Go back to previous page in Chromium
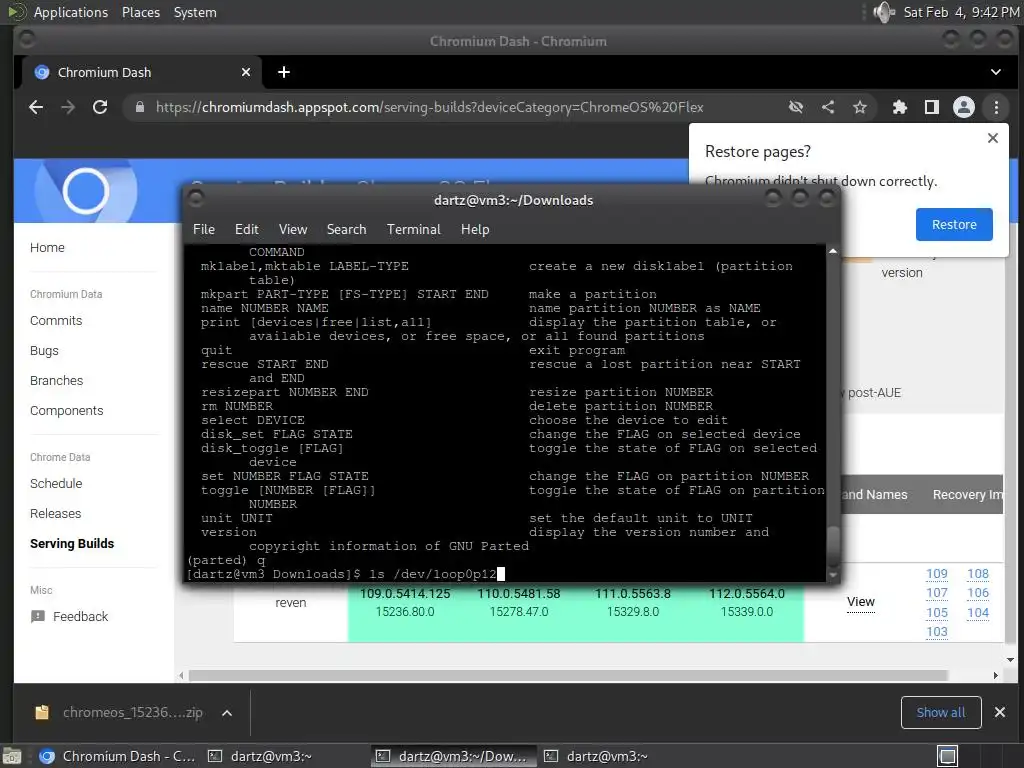 click(36, 107)
